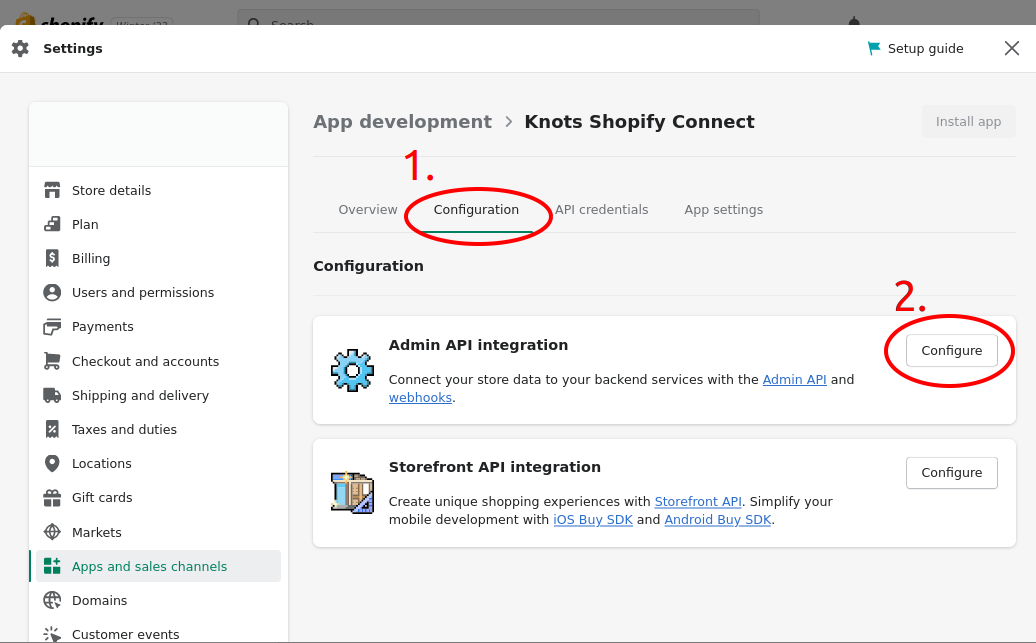This screenshot has height=643, width=1036.
Task: Click the Knots Shopify Connect title
Action: click(640, 122)
